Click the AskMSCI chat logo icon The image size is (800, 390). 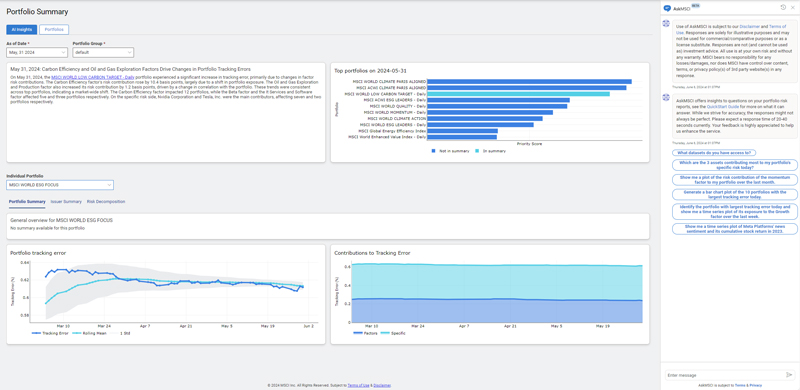click(x=667, y=8)
